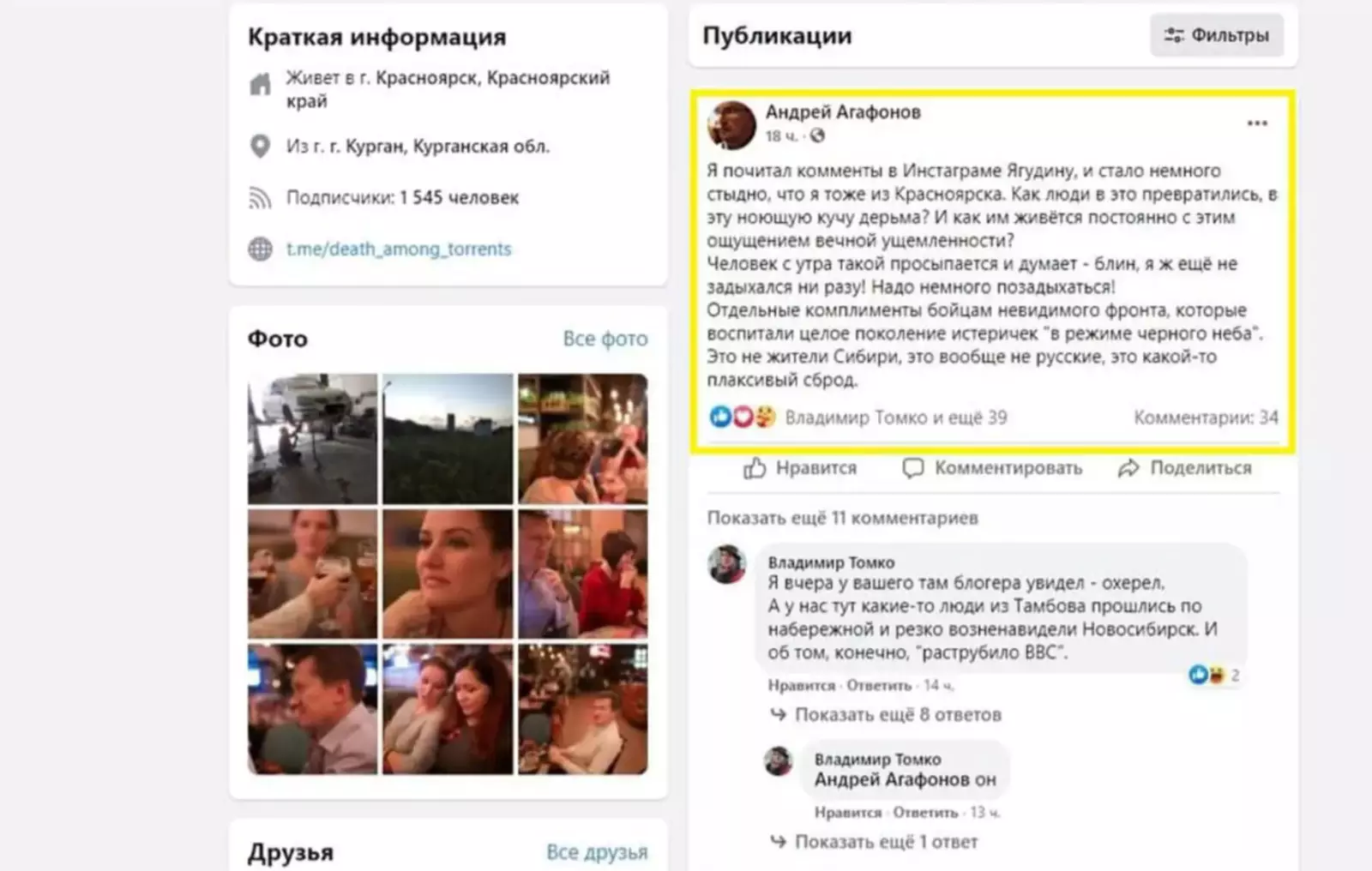Open the top-left car photo thumbnail
The height and width of the screenshot is (871, 1372).
click(x=312, y=439)
